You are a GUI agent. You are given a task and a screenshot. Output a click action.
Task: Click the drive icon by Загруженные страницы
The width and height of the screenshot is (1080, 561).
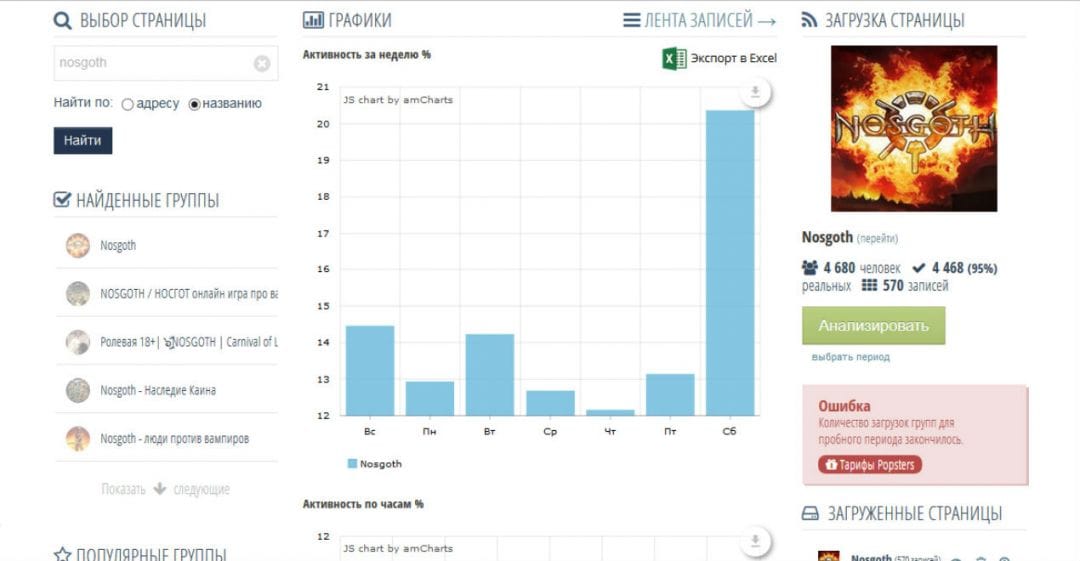(811, 513)
